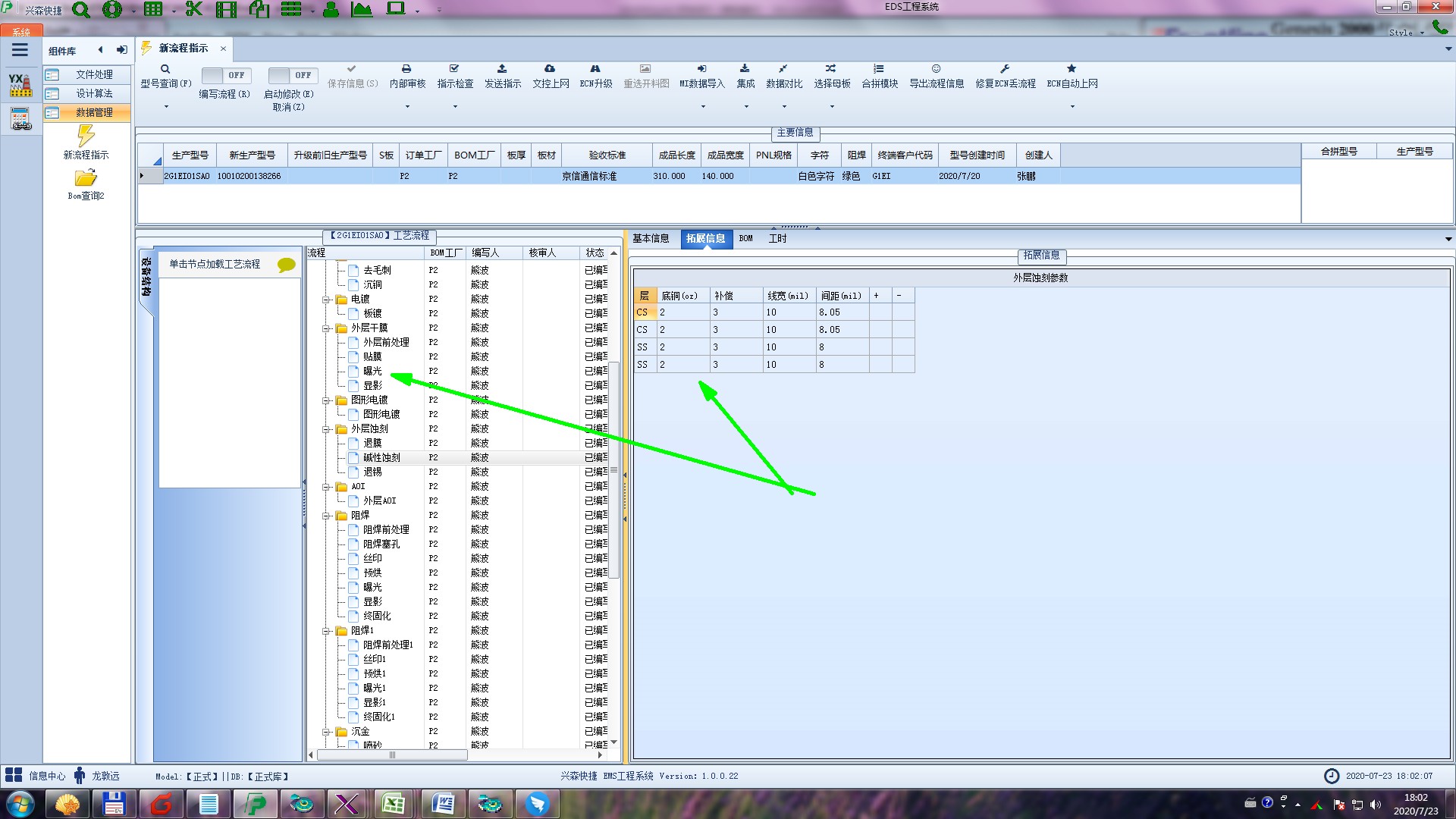
Task: Click the laptop monitor icon in quick bar
Action: click(396, 9)
